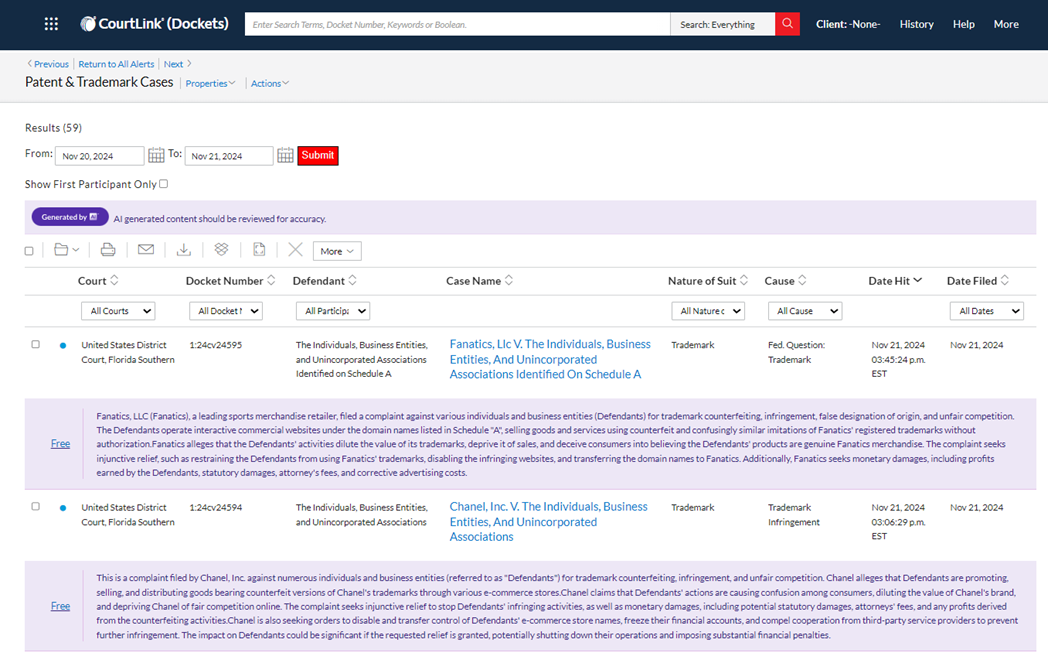This screenshot has width=1048, height=663.
Task: Click the download icon
Action: click(184, 250)
